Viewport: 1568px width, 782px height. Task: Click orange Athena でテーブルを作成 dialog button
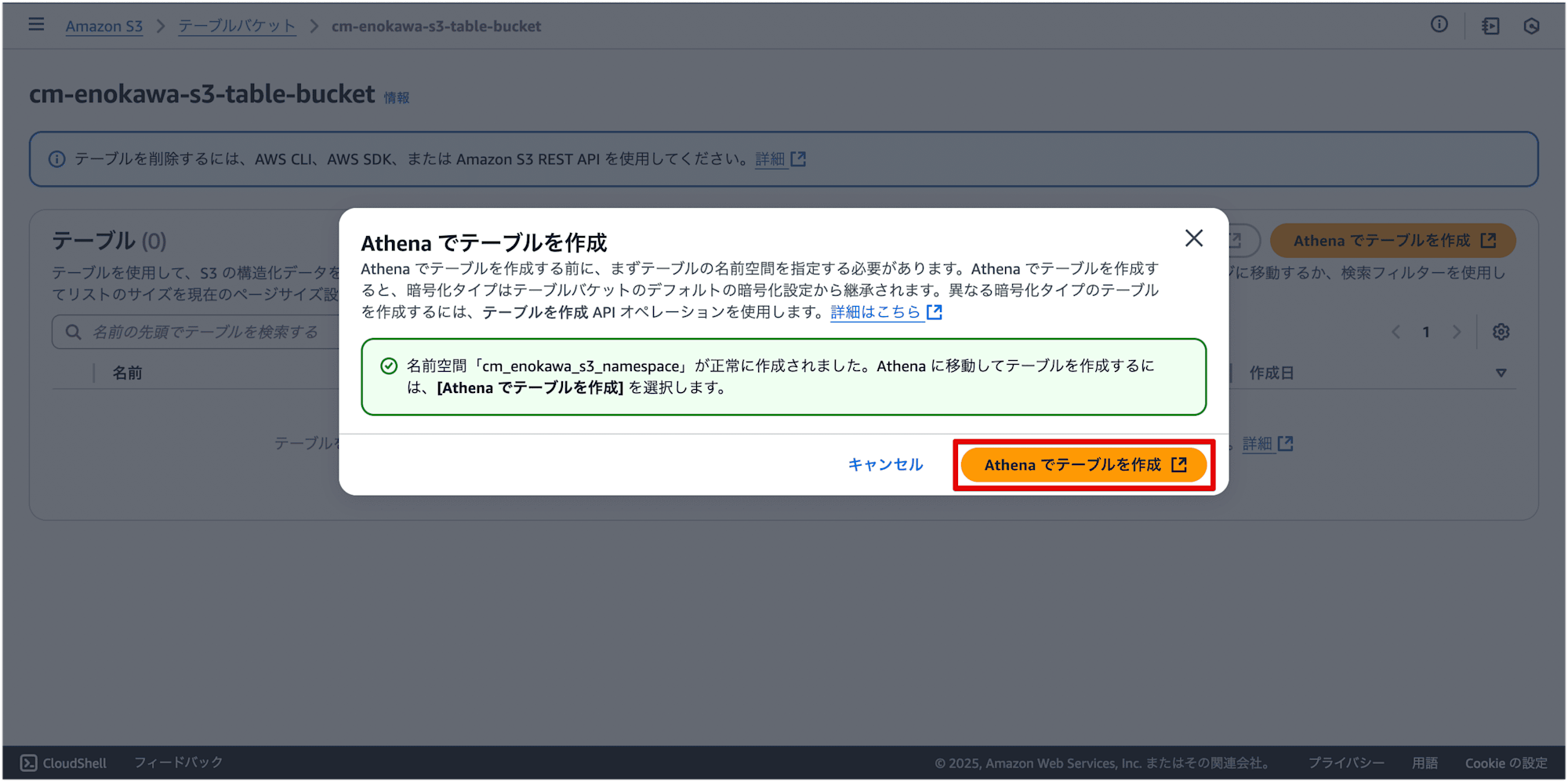pyautogui.click(x=1083, y=465)
